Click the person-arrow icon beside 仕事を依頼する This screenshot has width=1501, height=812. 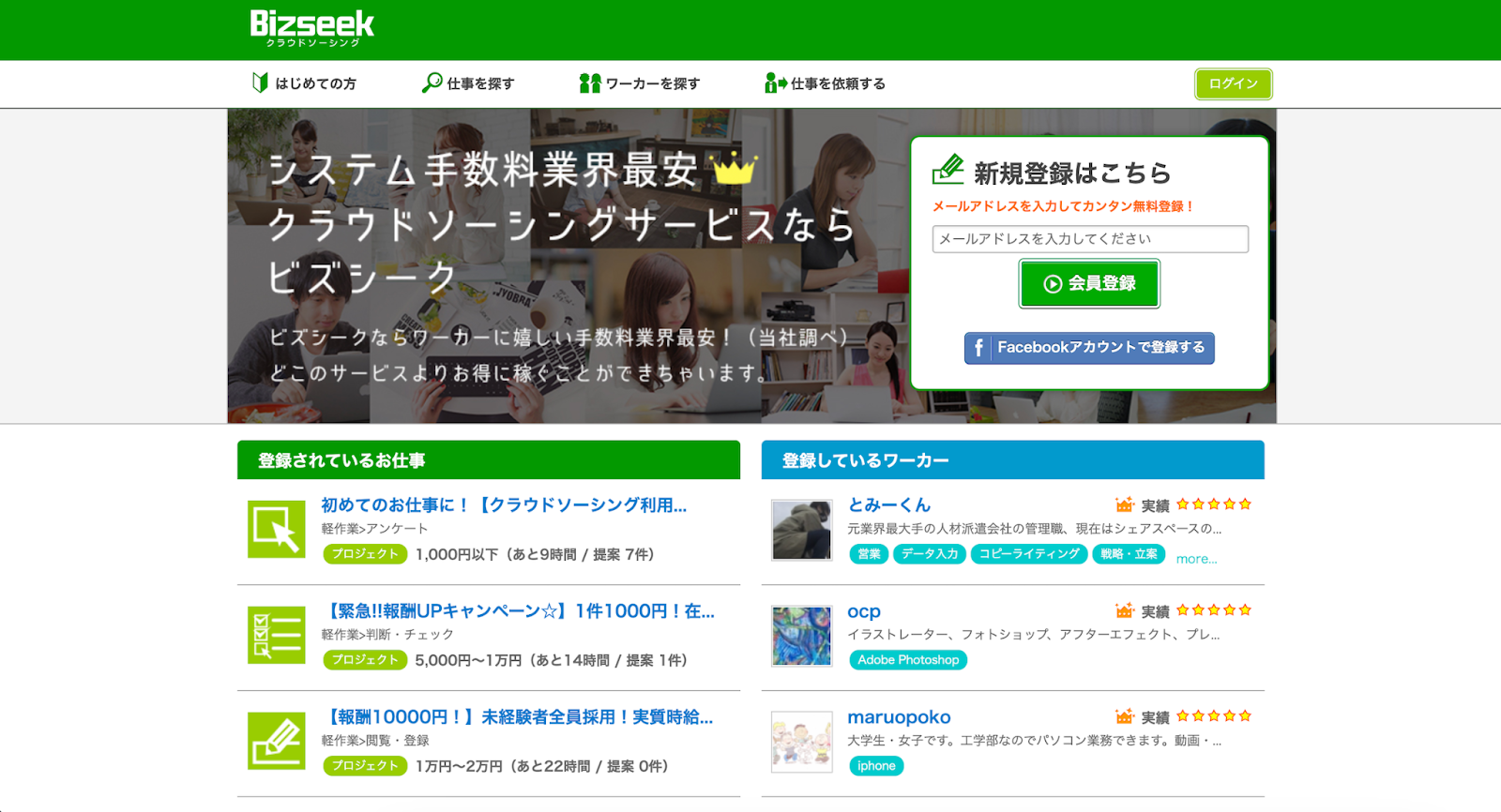click(x=775, y=83)
